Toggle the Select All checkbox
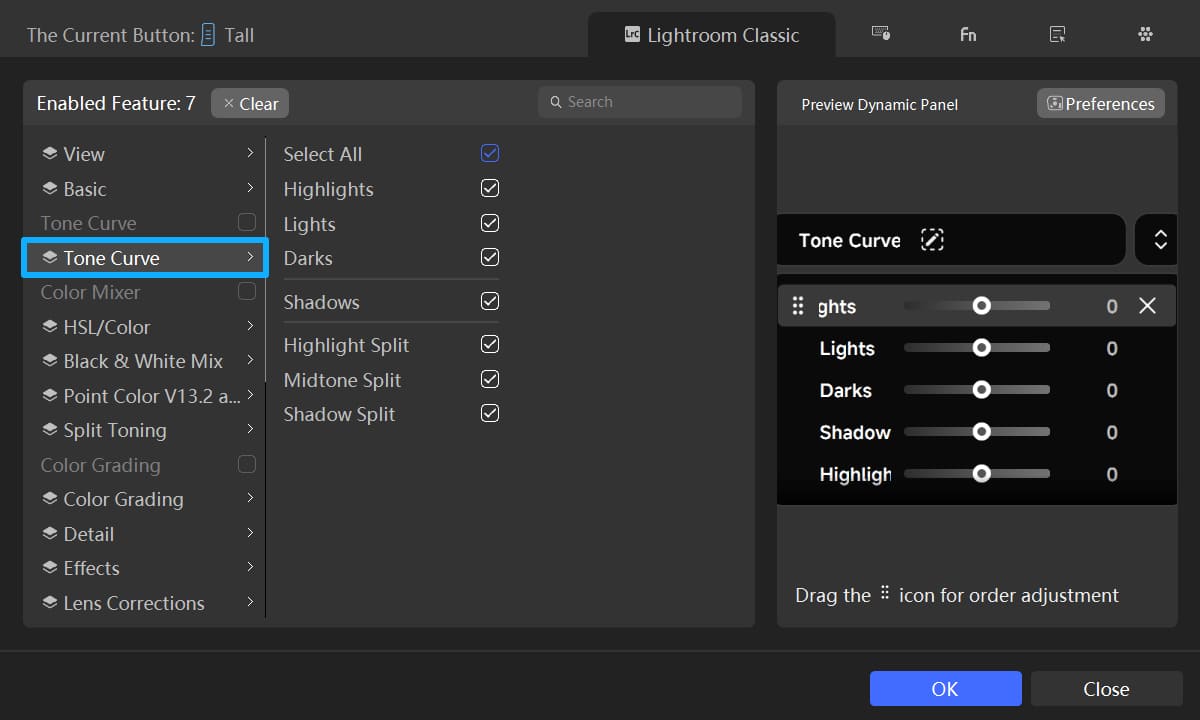The height and width of the screenshot is (720, 1200). [490, 153]
